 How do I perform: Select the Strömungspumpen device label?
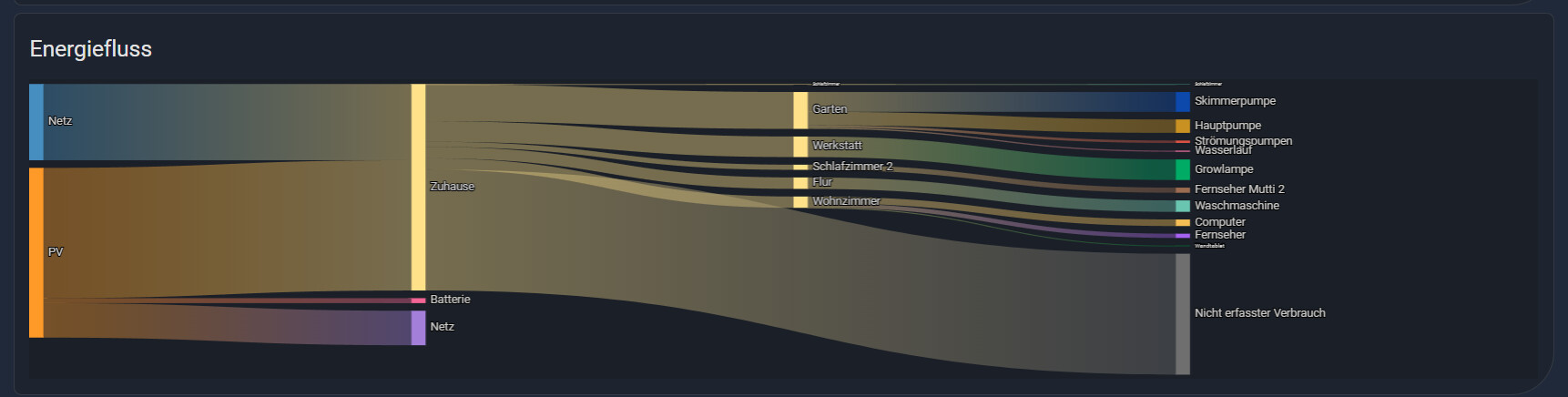1243,140
